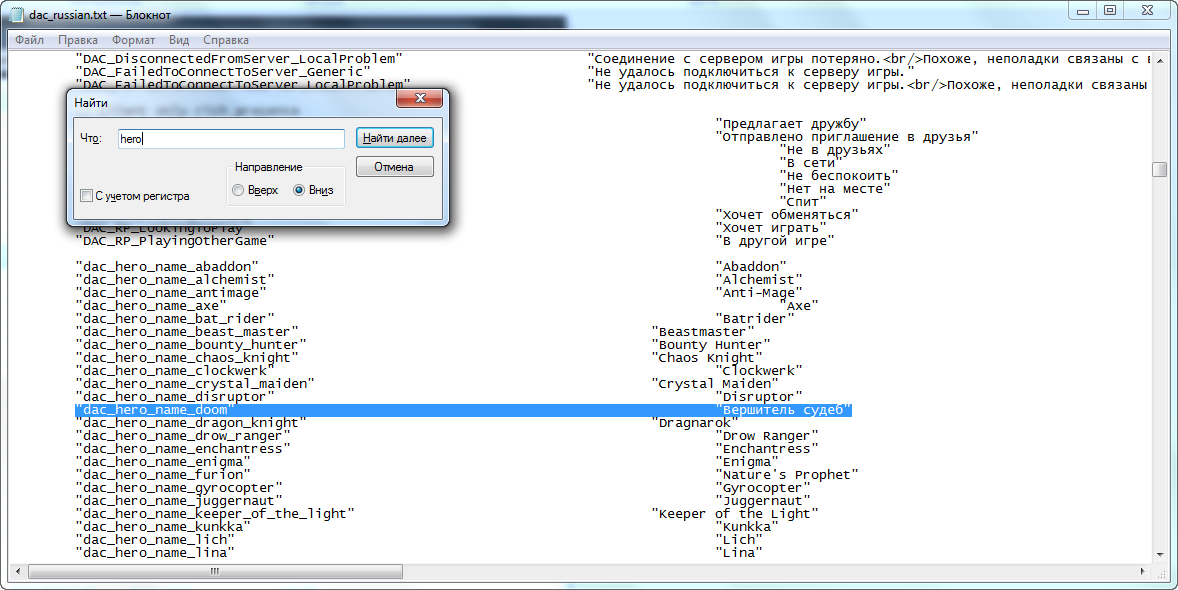
Task: Click the "dac_hero_name_juggernaut" key text
Action: coord(179,501)
